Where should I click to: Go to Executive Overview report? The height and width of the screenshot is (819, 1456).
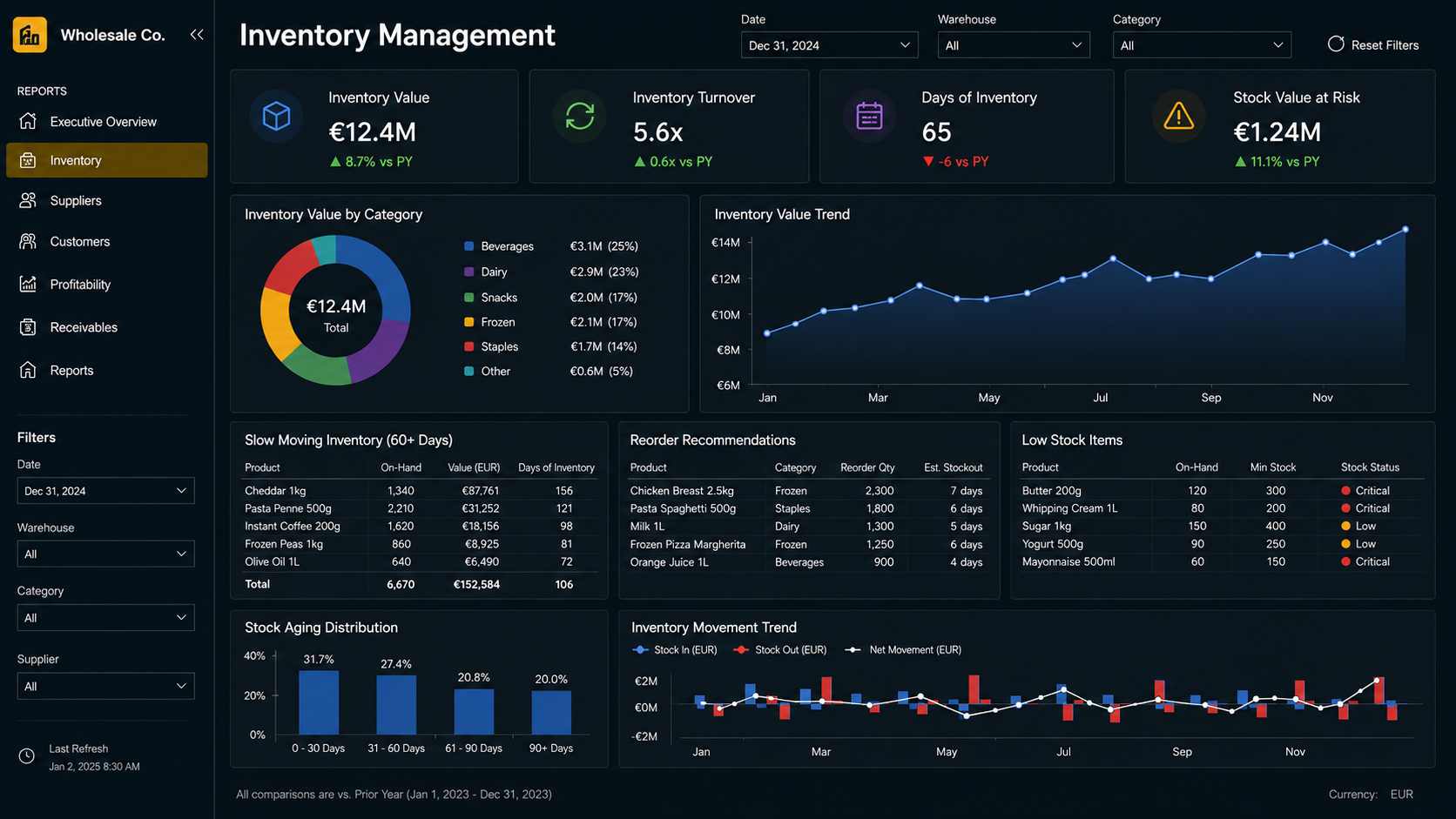pyautogui.click(x=106, y=121)
